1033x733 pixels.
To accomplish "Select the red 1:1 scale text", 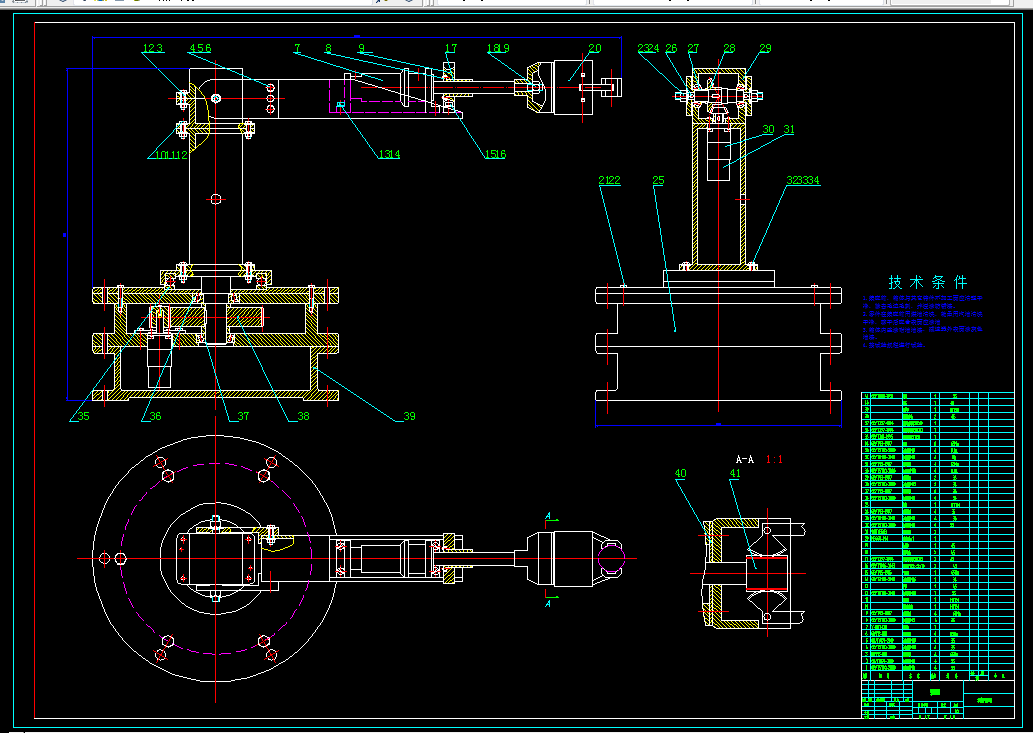I will tap(774, 460).
